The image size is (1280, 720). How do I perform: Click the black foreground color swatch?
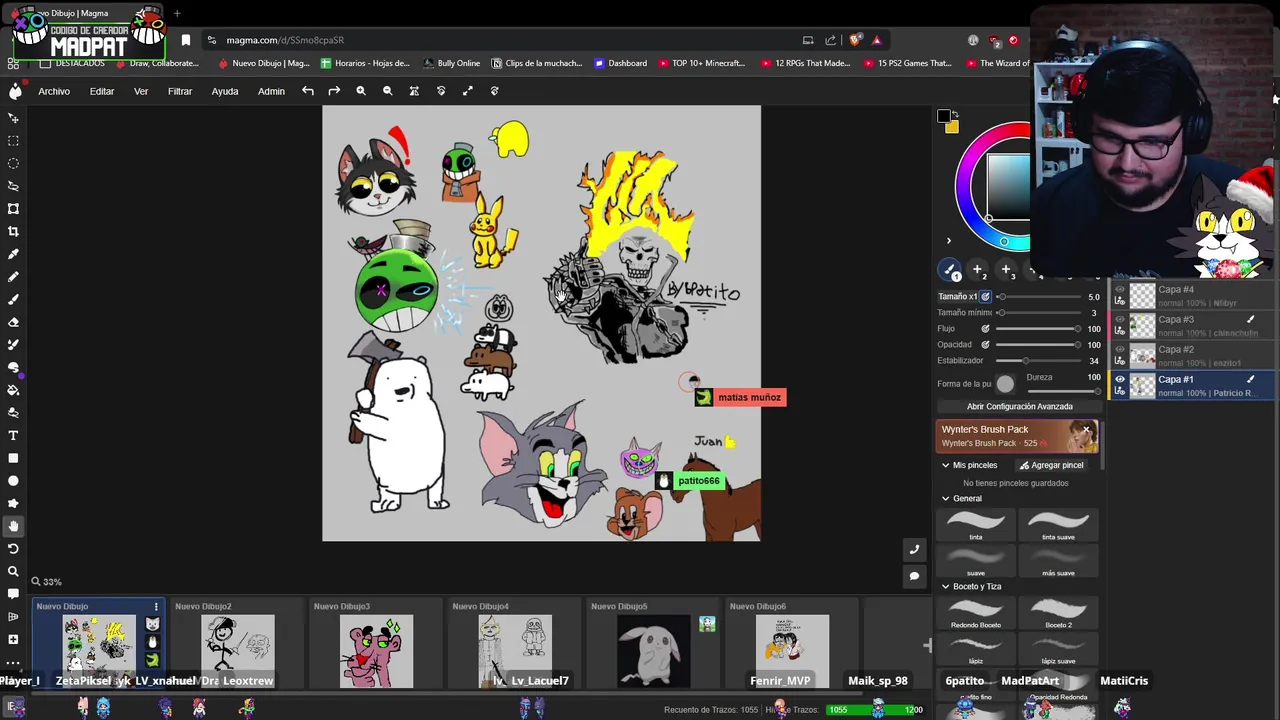[x=943, y=117]
